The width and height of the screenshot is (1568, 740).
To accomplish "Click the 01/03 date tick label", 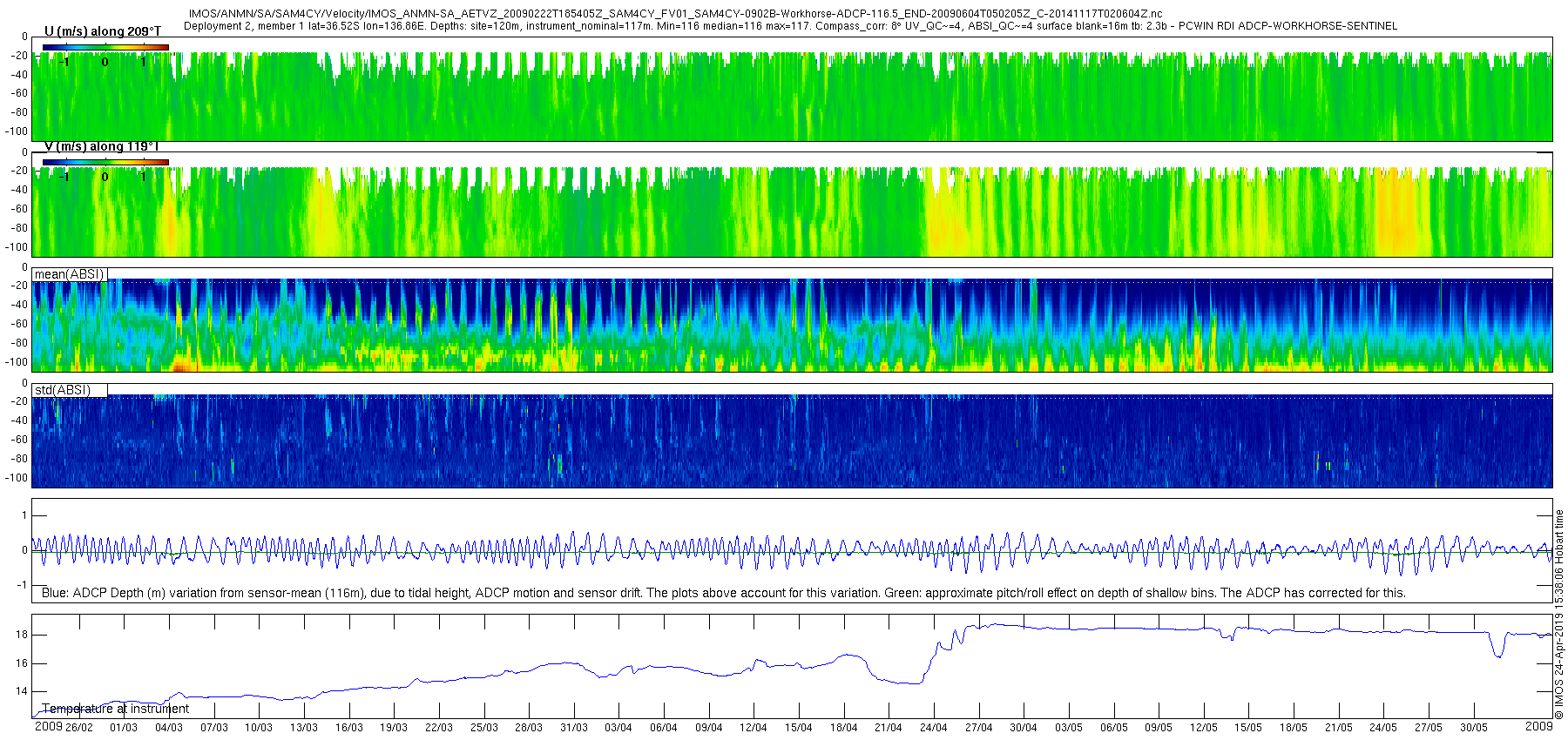I will pos(124,727).
